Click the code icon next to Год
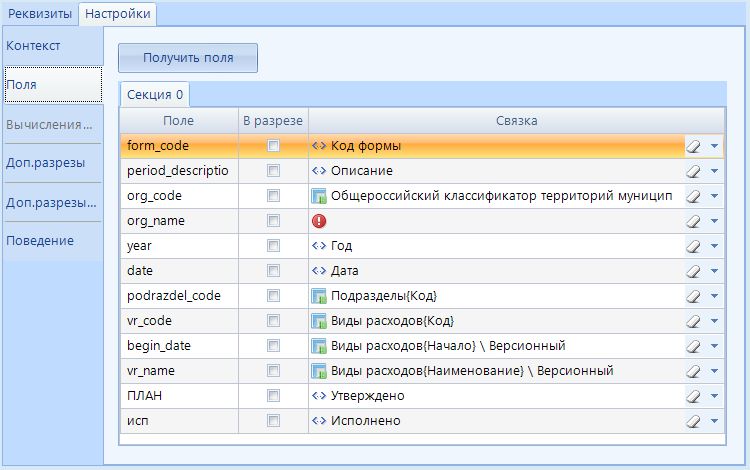 coord(319,246)
